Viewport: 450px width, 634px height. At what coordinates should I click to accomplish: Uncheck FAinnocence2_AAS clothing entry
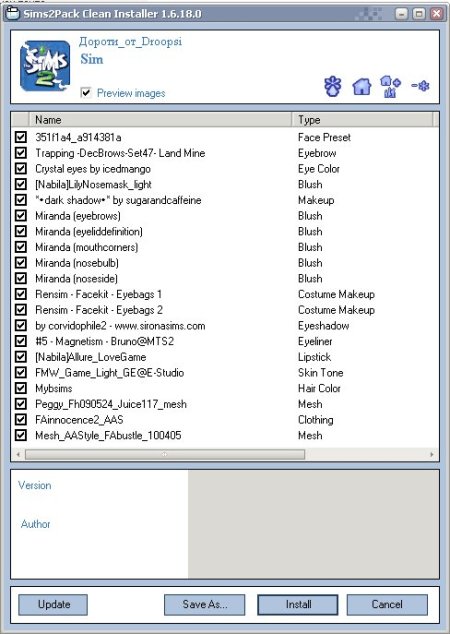(x=21, y=419)
